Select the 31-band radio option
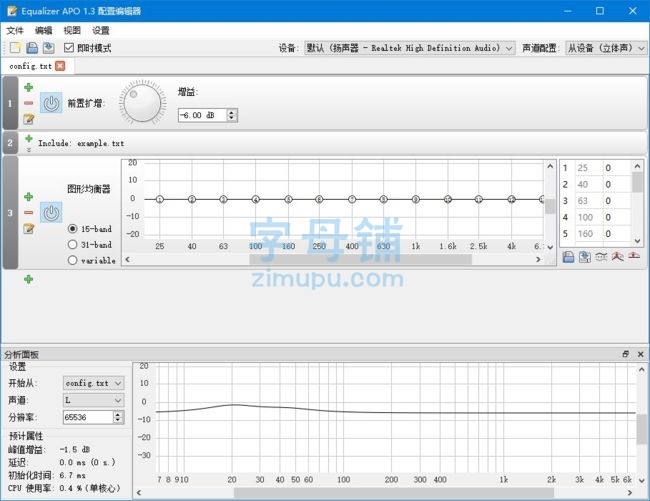 [x=72, y=244]
